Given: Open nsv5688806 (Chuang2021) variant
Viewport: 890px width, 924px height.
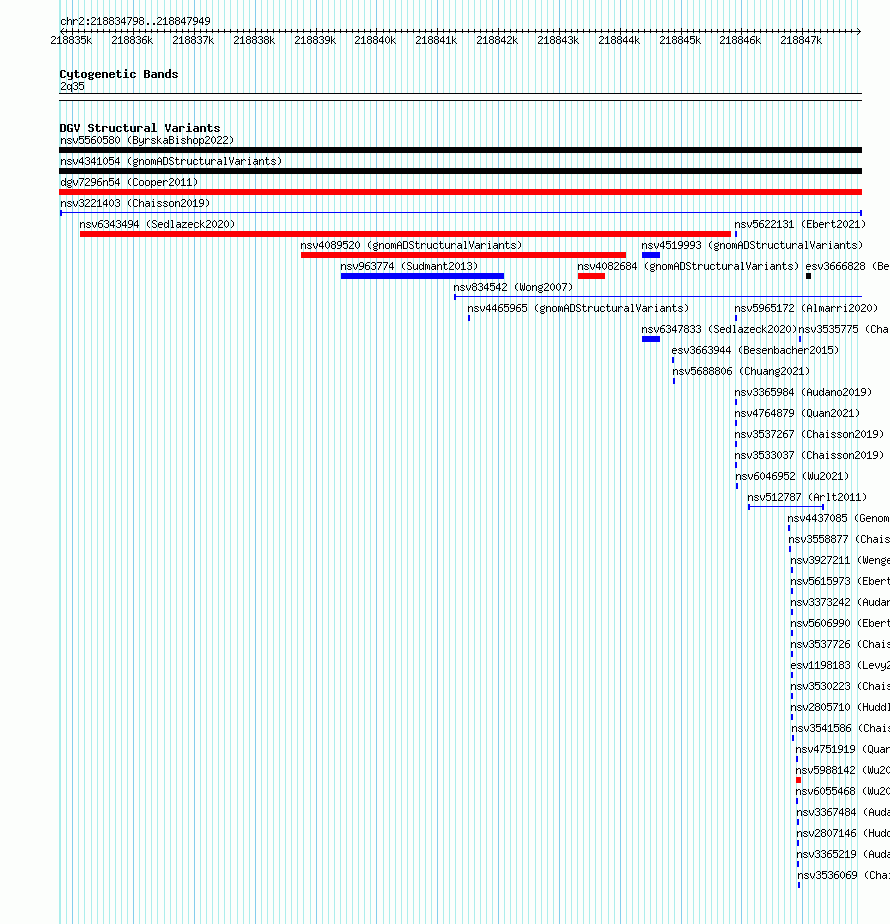Looking at the screenshot, I should pyautogui.click(x=741, y=371).
